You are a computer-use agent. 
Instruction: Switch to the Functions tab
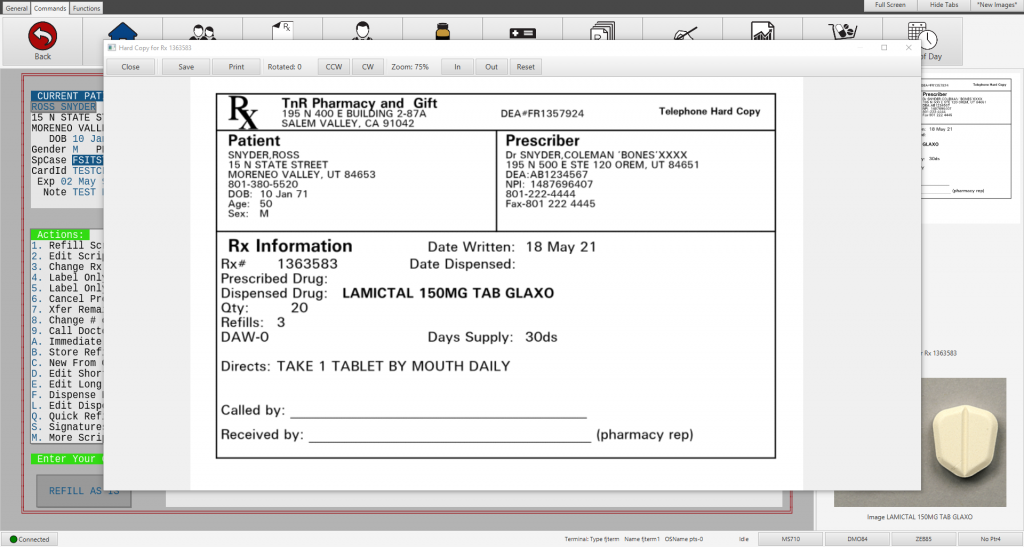point(86,7)
